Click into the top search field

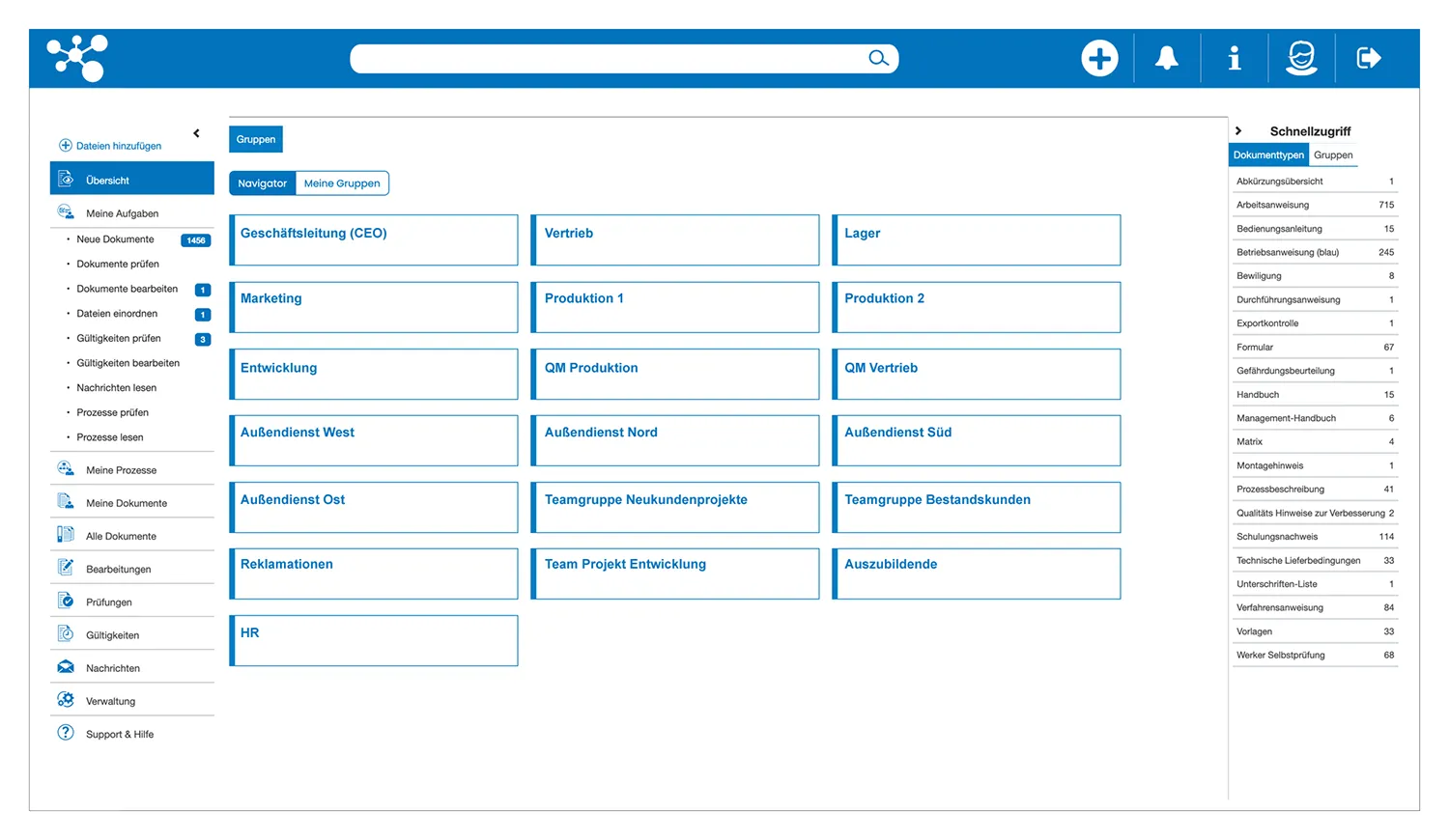pos(609,59)
